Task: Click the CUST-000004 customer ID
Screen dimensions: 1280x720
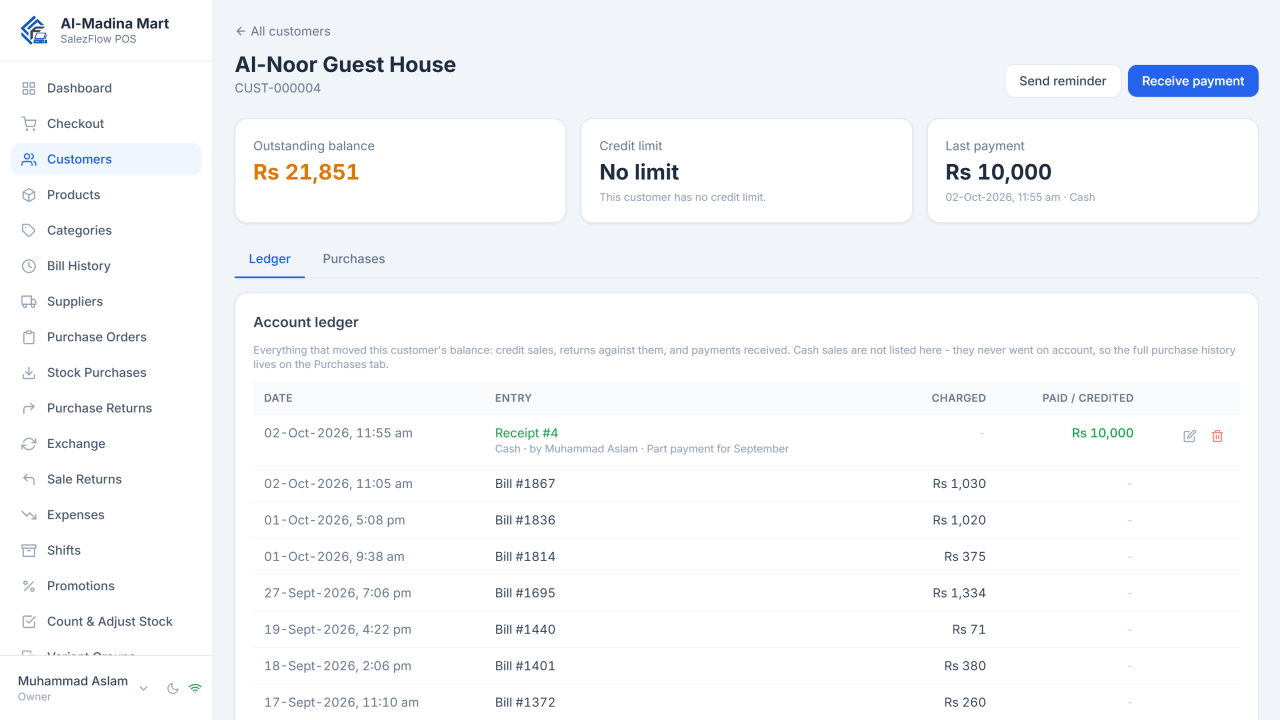Action: (278, 88)
